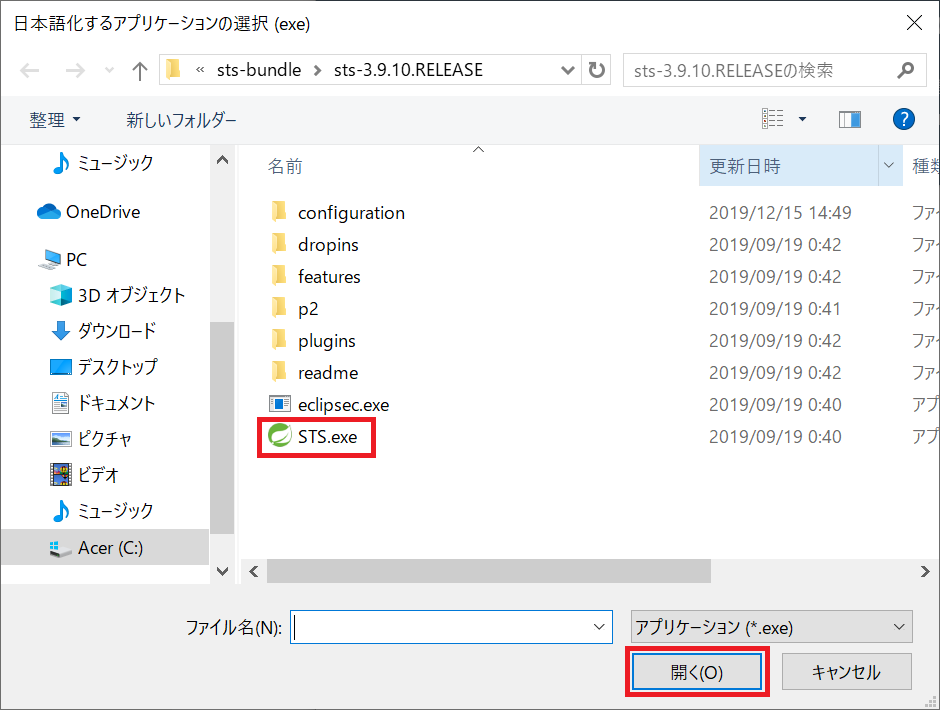Select ミュージック at top of navigation pane

pyautogui.click(x=103, y=163)
